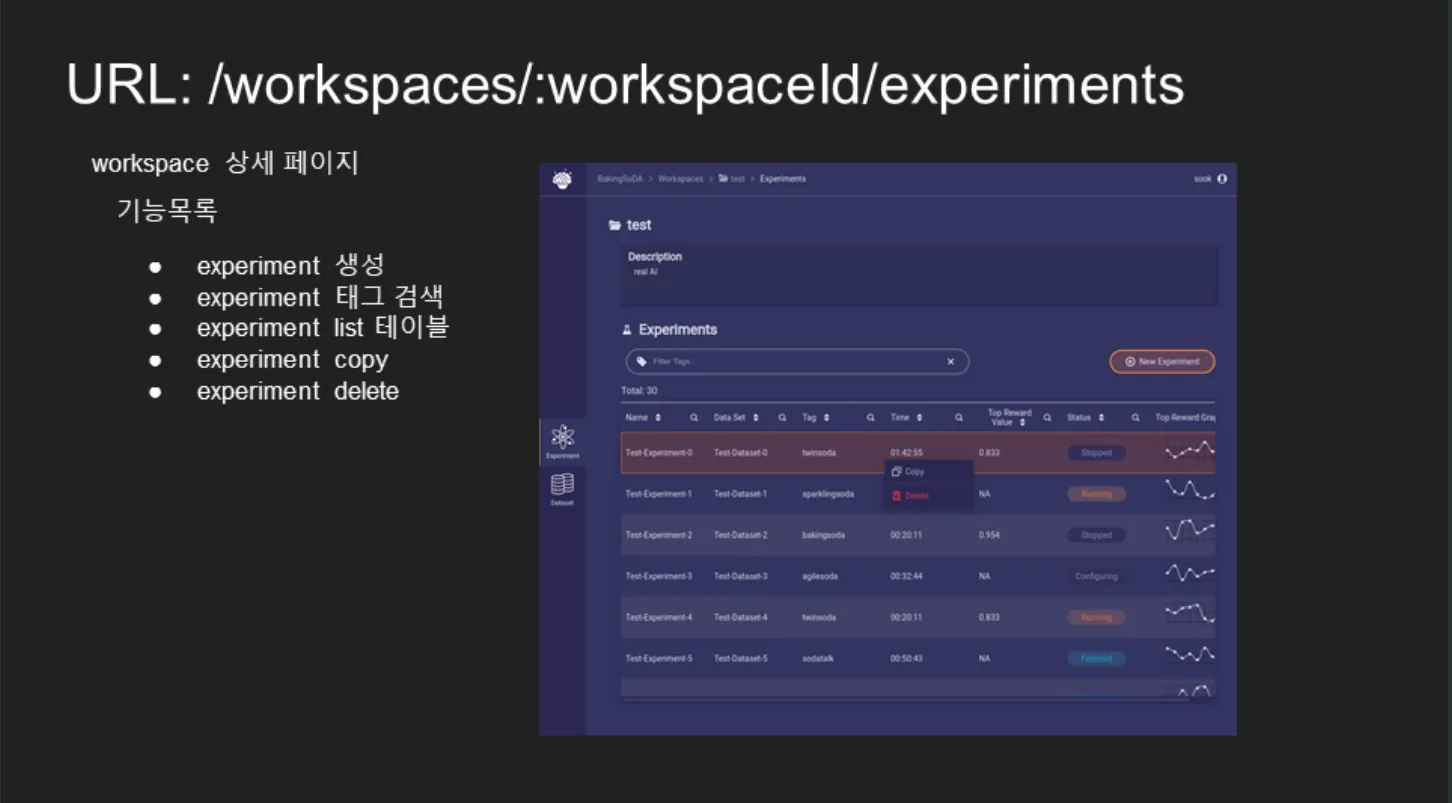Click the search icon in Name column
The image size is (1452, 803).
click(694, 418)
